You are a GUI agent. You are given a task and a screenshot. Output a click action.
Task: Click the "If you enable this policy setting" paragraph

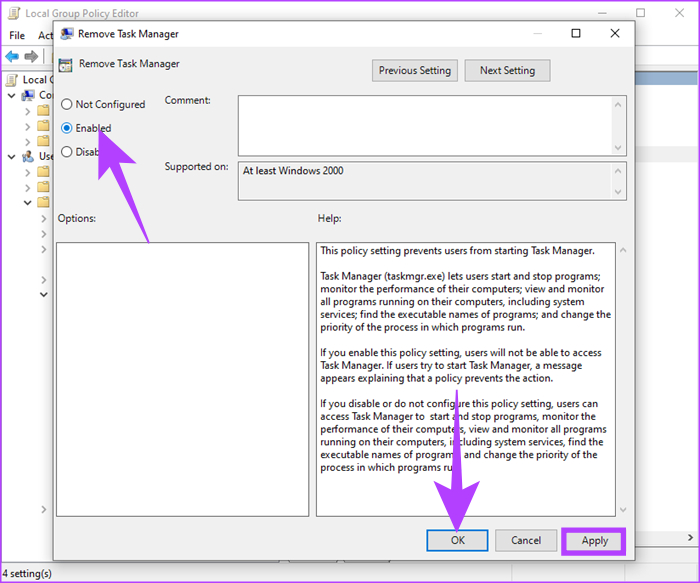460,366
